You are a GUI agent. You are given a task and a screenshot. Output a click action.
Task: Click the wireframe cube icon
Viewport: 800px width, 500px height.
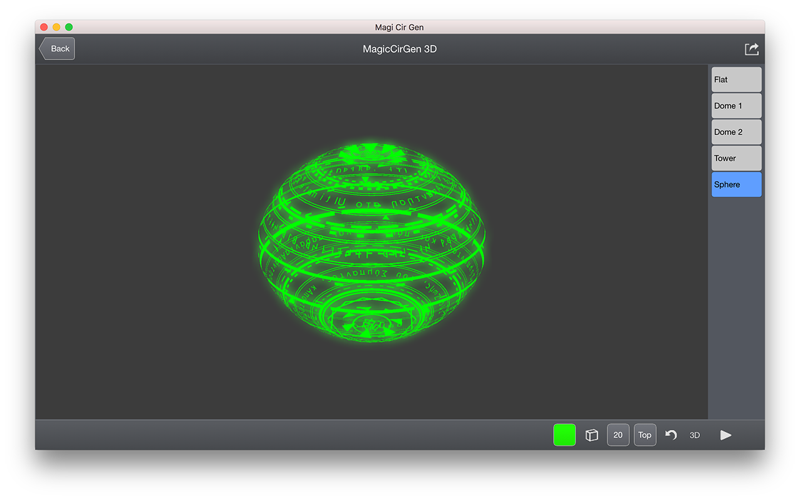click(x=591, y=435)
